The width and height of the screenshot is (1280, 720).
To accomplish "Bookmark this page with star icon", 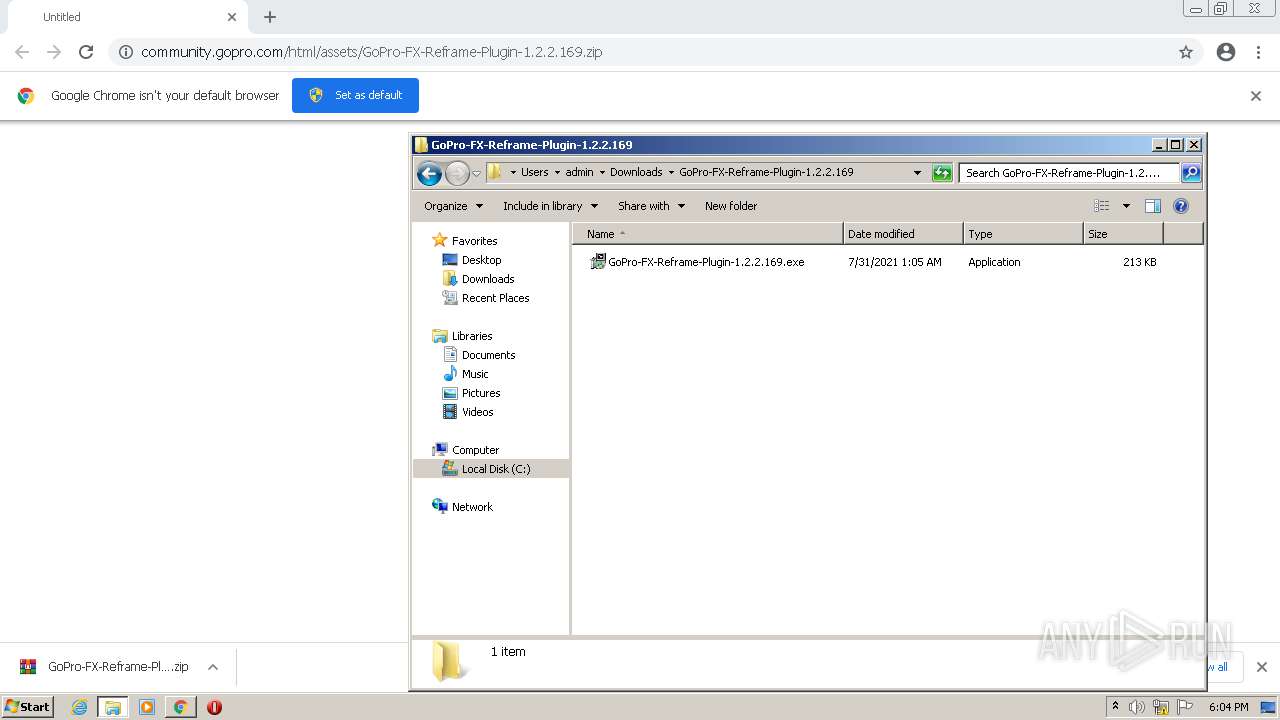I will point(1186,52).
